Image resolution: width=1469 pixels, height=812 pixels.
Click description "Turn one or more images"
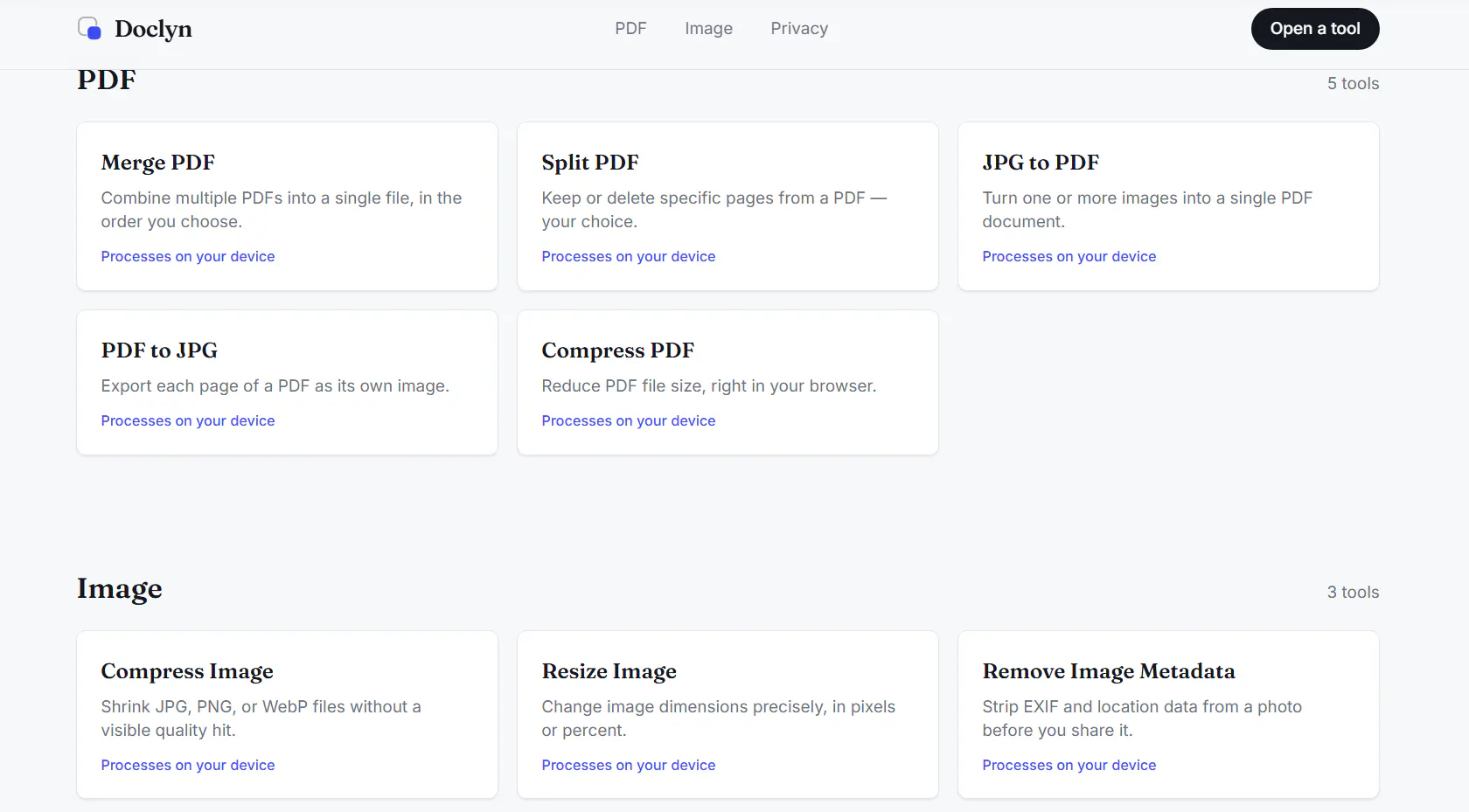1147,210
